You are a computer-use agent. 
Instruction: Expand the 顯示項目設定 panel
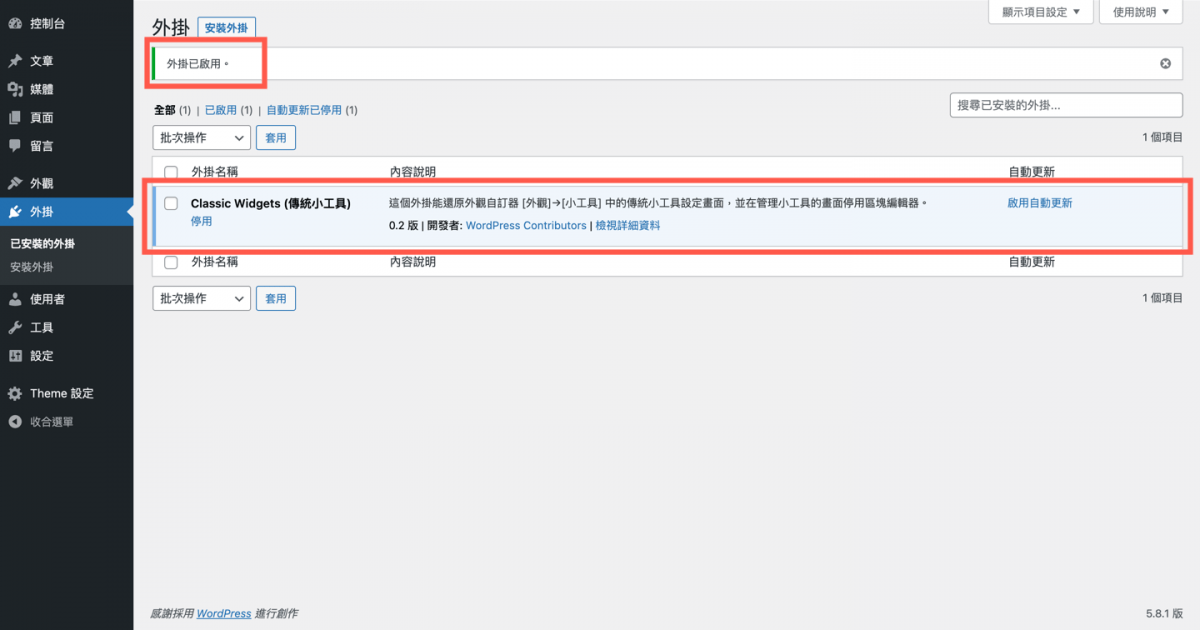1040,12
